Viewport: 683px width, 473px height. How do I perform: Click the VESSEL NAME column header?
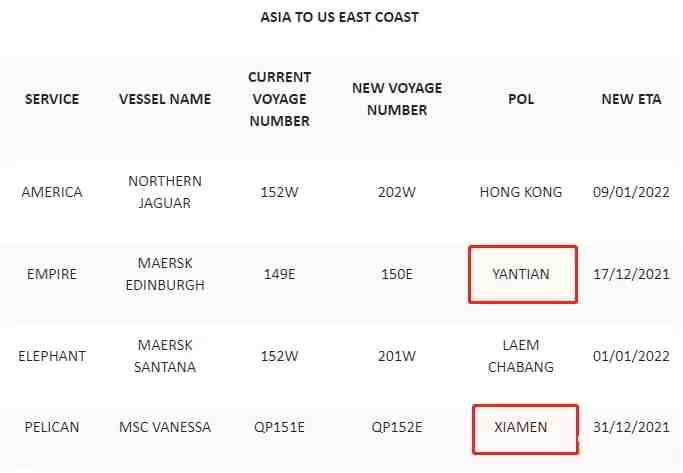[165, 99]
